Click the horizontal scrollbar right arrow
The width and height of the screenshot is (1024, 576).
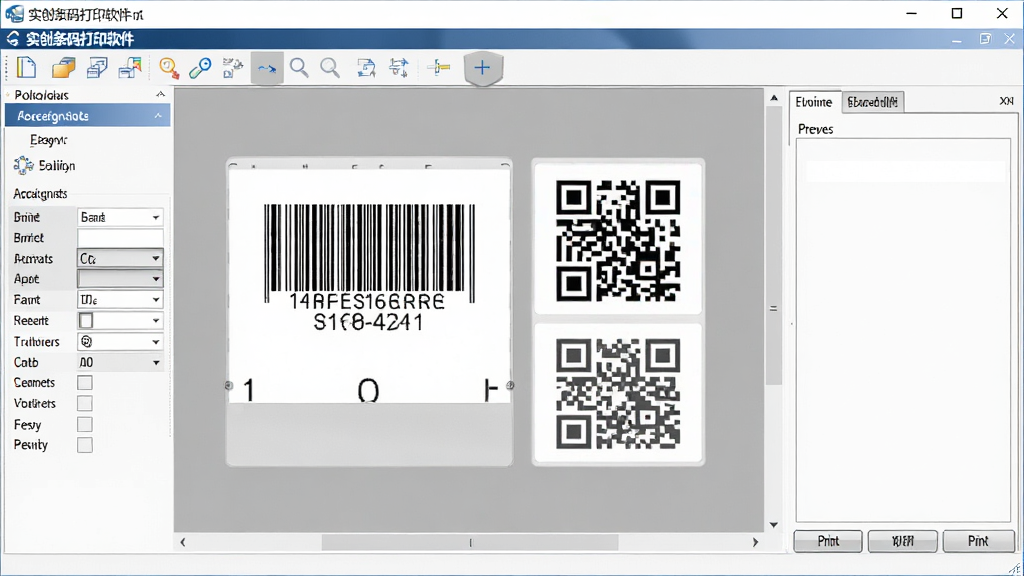click(x=755, y=542)
